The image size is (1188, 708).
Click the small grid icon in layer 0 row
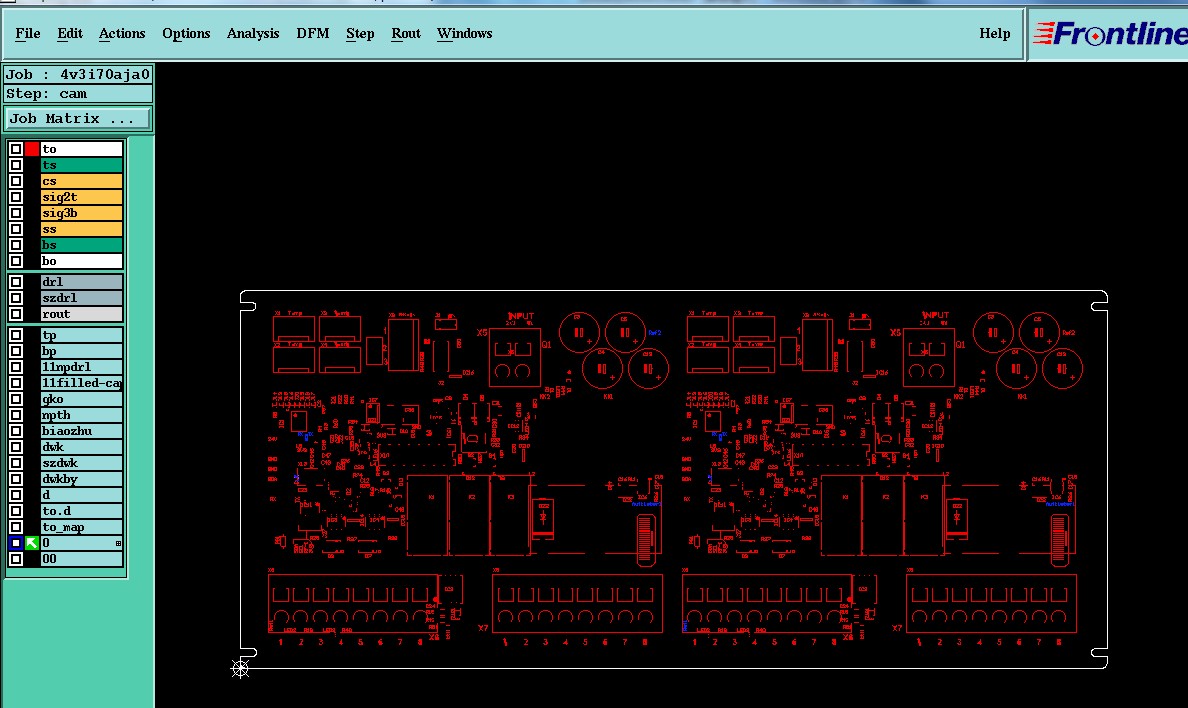tap(118, 544)
